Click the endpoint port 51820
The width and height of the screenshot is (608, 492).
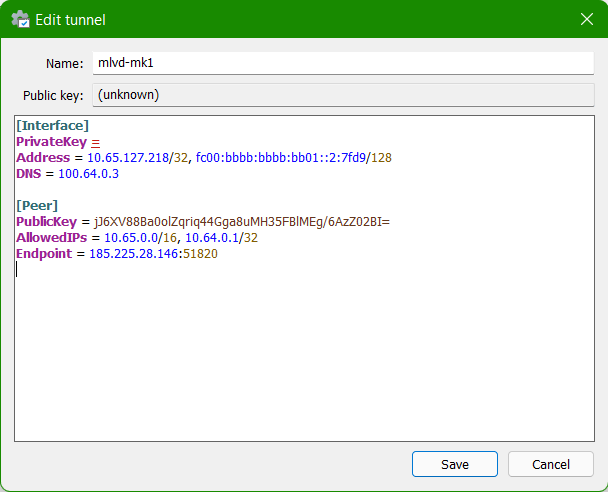click(x=201, y=254)
